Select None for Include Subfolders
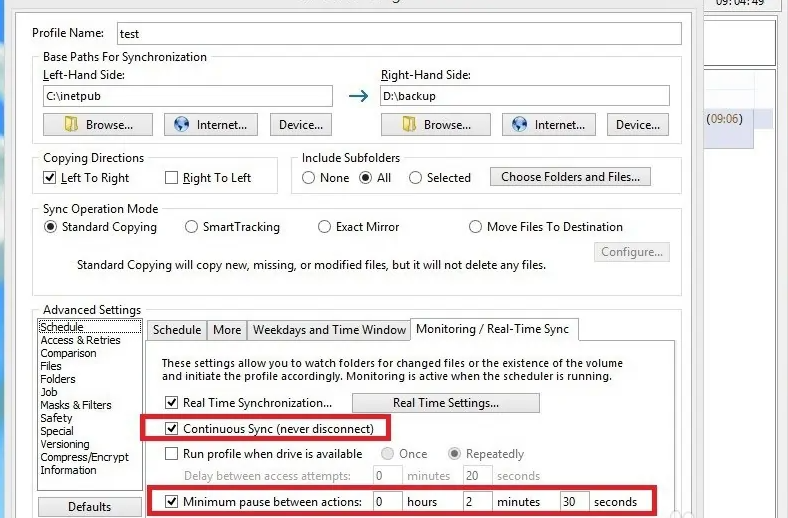788x518 pixels. (309, 177)
